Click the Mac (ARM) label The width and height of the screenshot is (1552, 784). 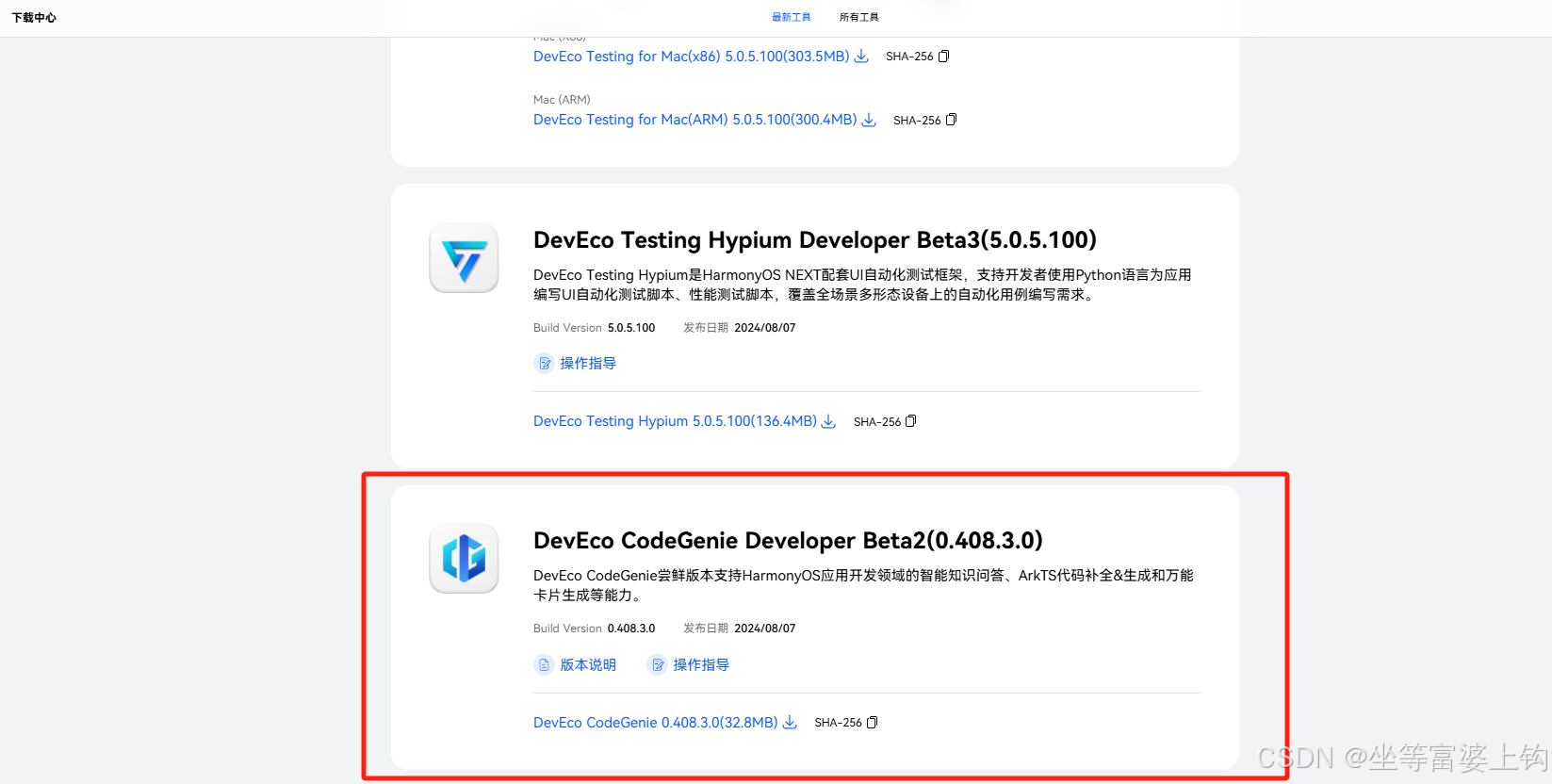(562, 100)
